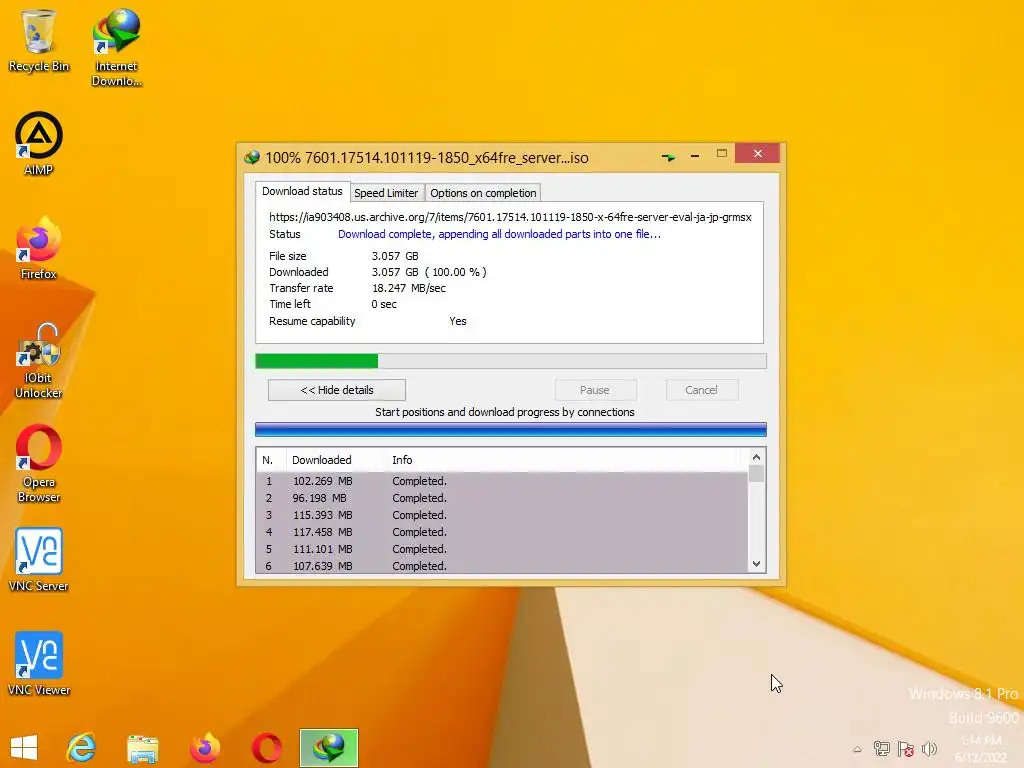Minimize the IDM download window
The width and height of the screenshot is (1024, 768).
[695, 155]
